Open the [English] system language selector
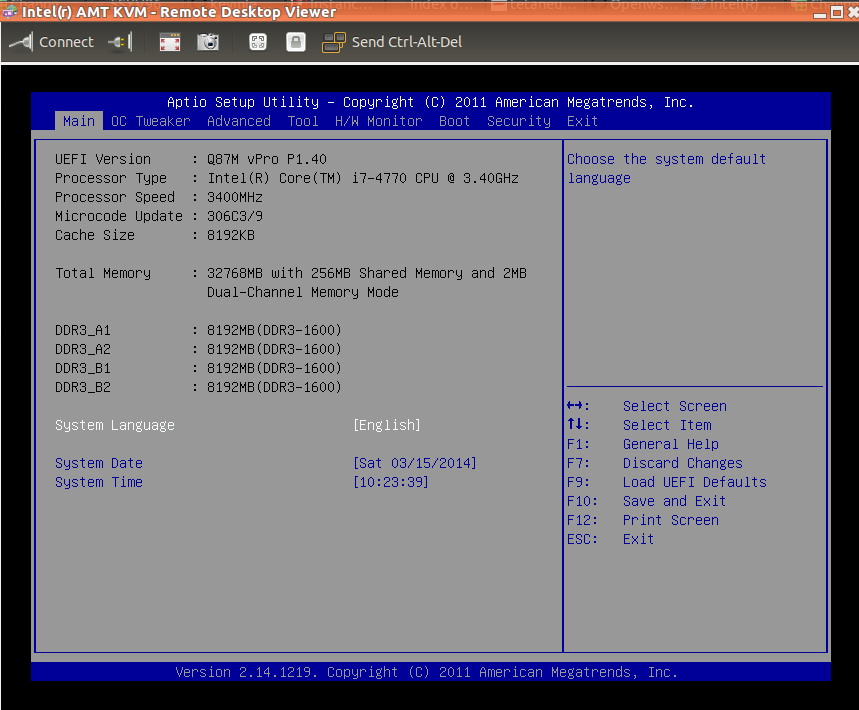Image resolution: width=859 pixels, height=710 pixels. point(387,425)
